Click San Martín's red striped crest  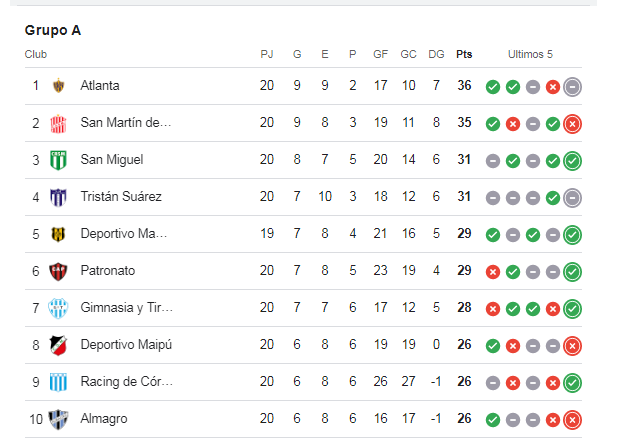click(58, 124)
